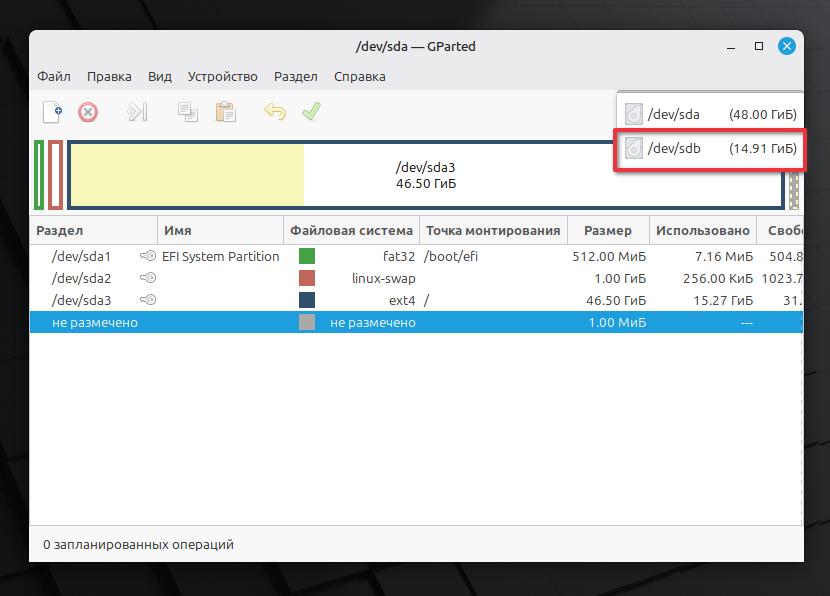Select /dev/sdb (14.91 ГиБ) device from list
The height and width of the screenshot is (596, 830).
point(710,149)
